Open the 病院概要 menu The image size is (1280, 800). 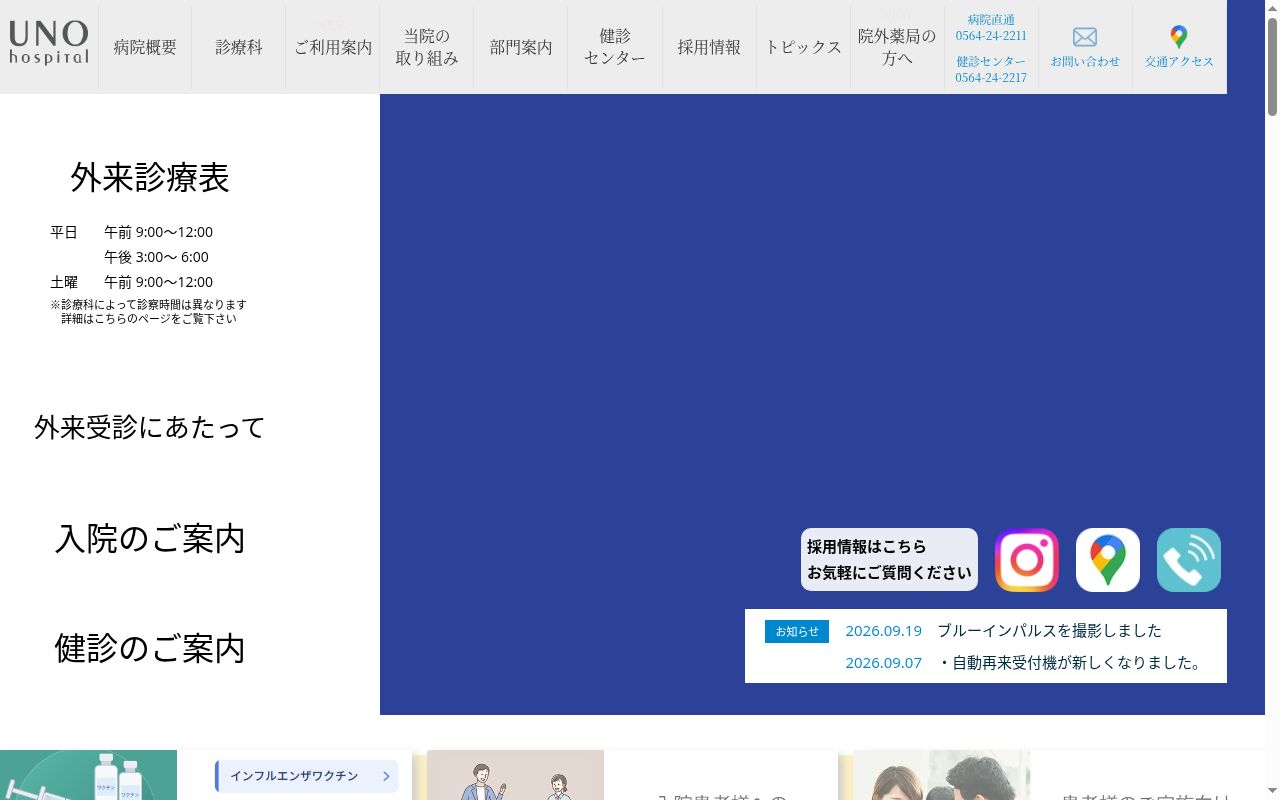145,47
